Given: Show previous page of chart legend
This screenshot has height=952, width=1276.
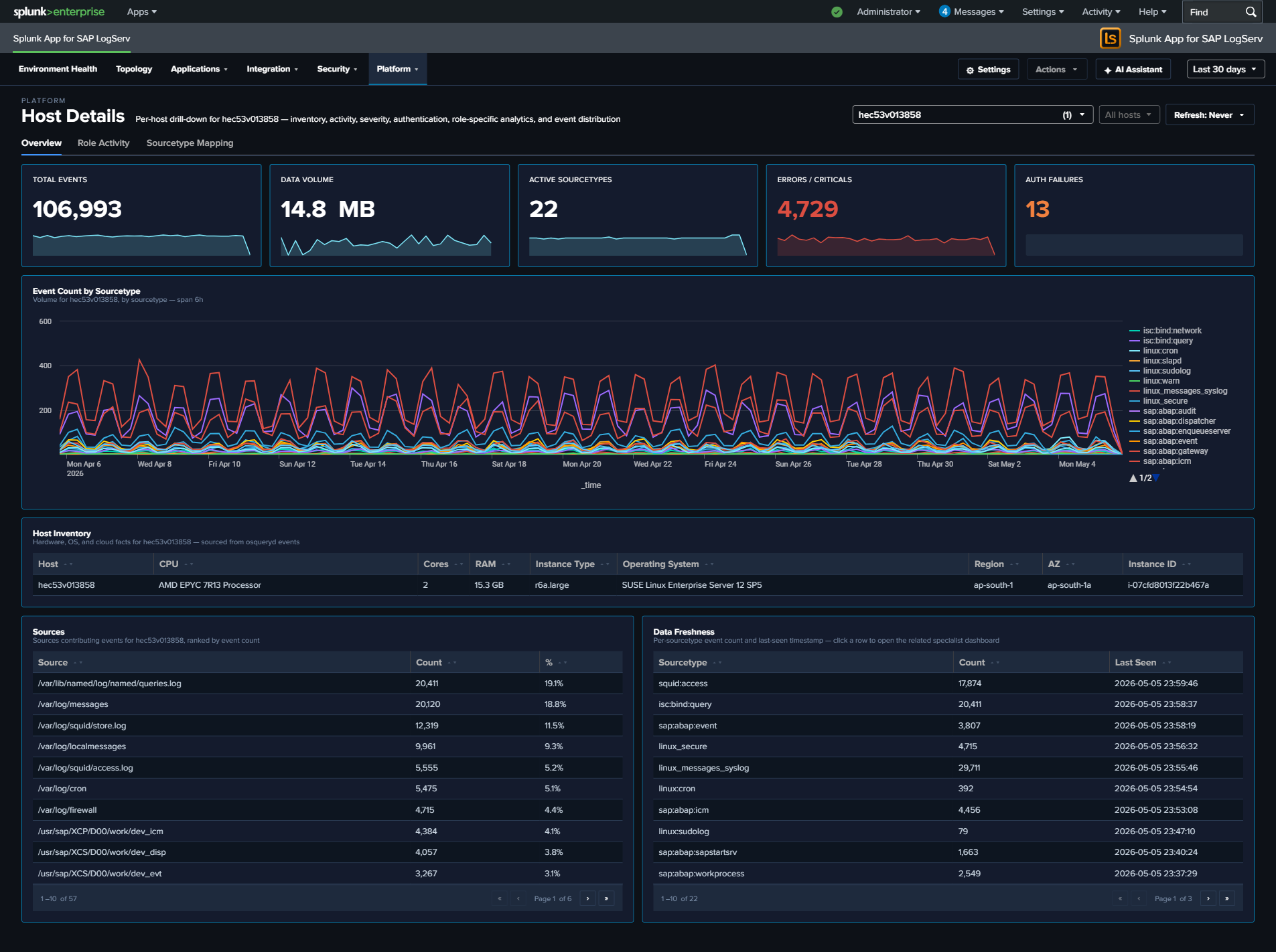Looking at the screenshot, I should [1133, 478].
